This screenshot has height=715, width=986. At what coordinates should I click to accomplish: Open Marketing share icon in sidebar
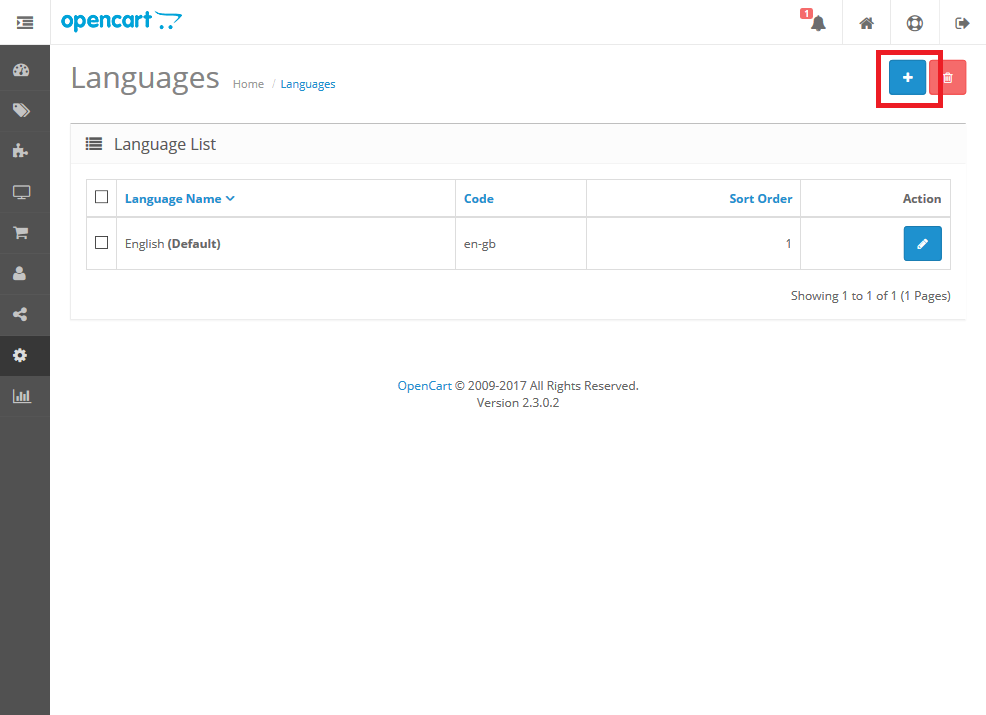20,314
